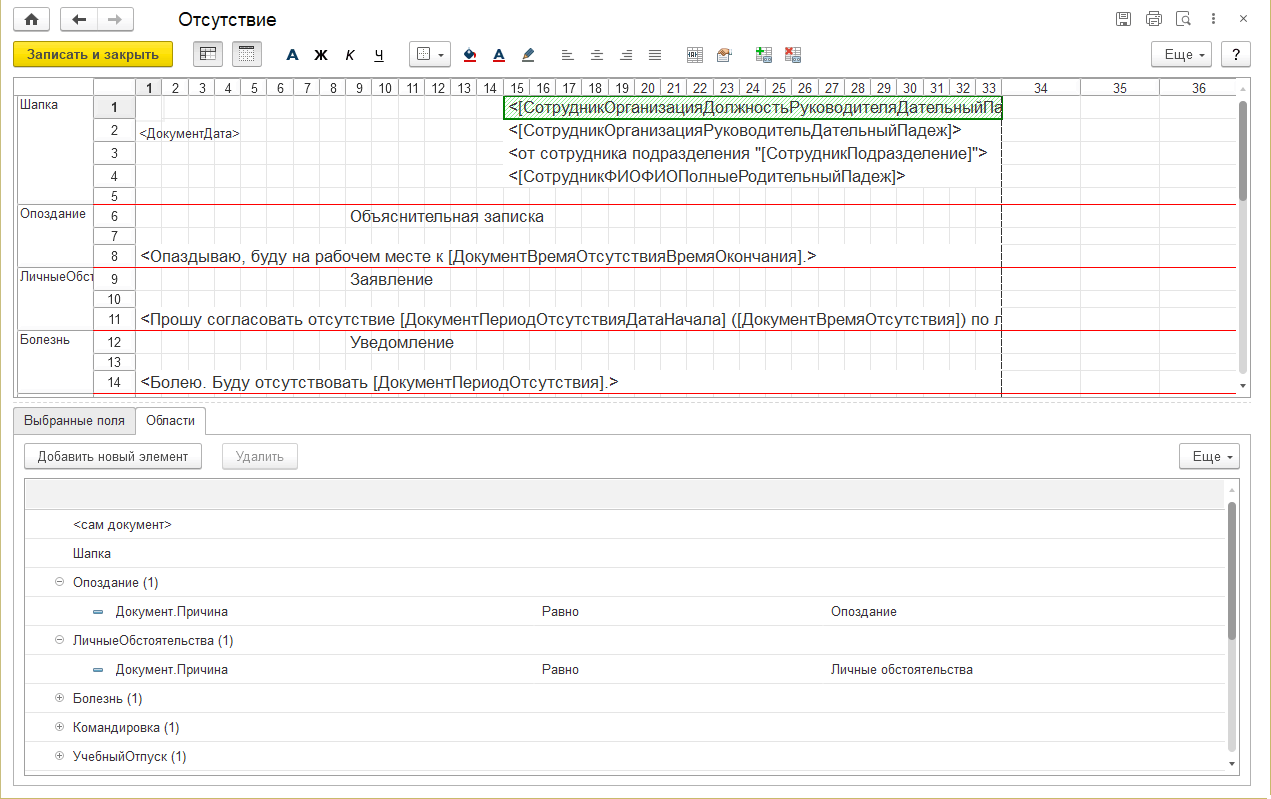This screenshot has height=799, width=1271.
Task: Click the home icon button
Action: tap(31, 20)
